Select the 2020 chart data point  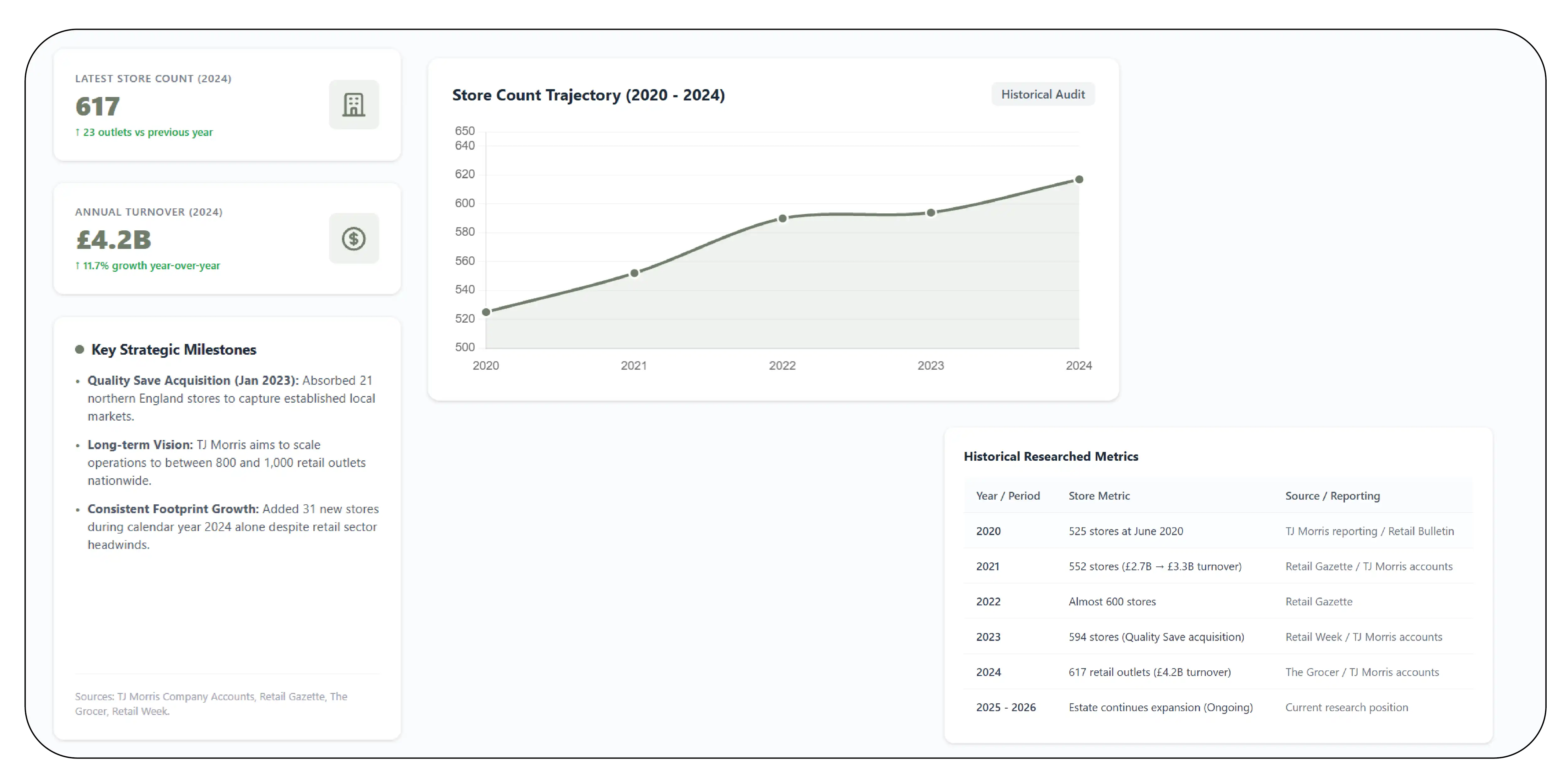click(486, 312)
